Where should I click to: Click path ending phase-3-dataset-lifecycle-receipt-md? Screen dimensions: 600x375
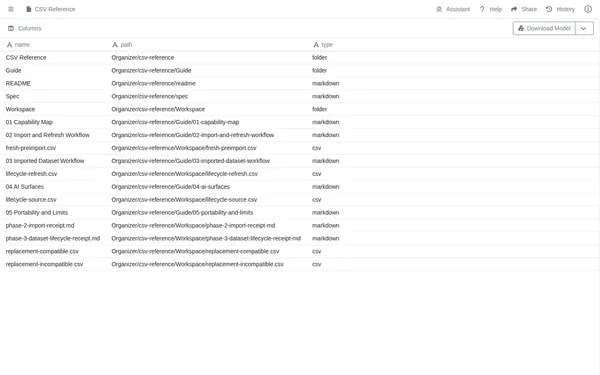coord(206,238)
